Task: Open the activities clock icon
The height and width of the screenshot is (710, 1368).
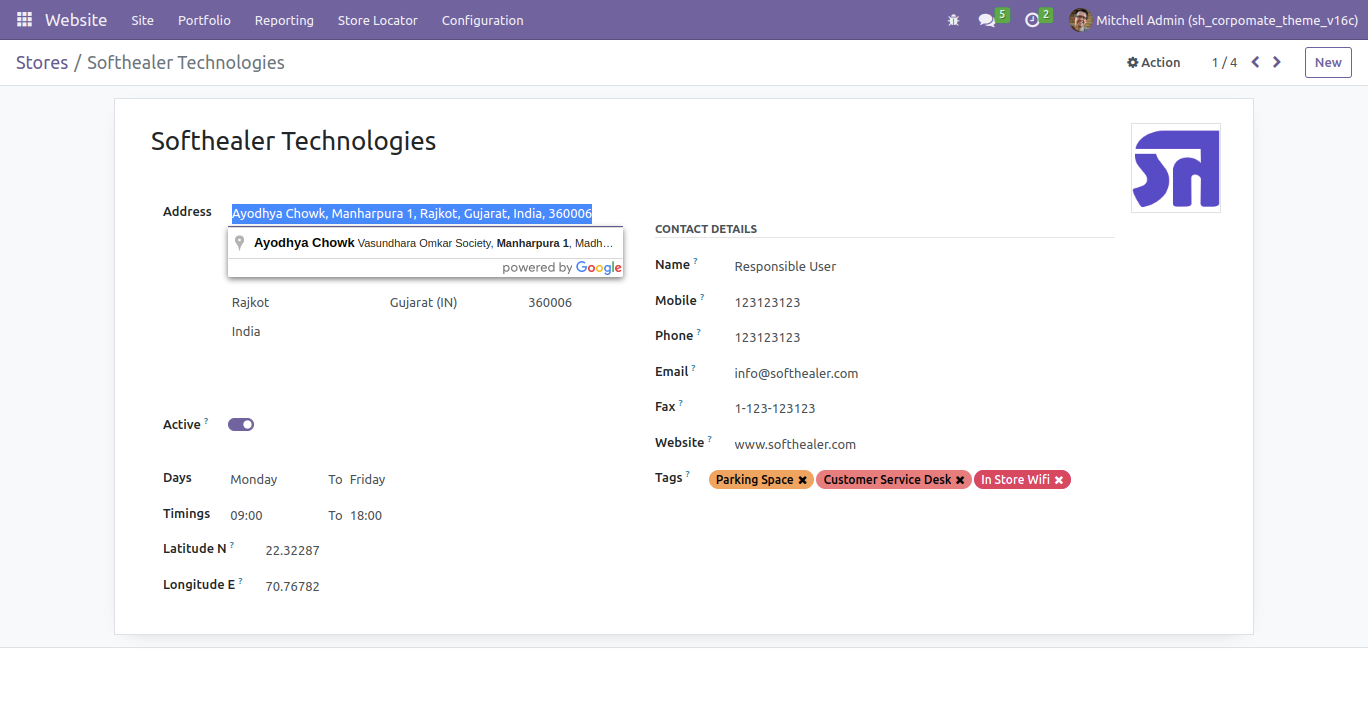Action: [1032, 20]
